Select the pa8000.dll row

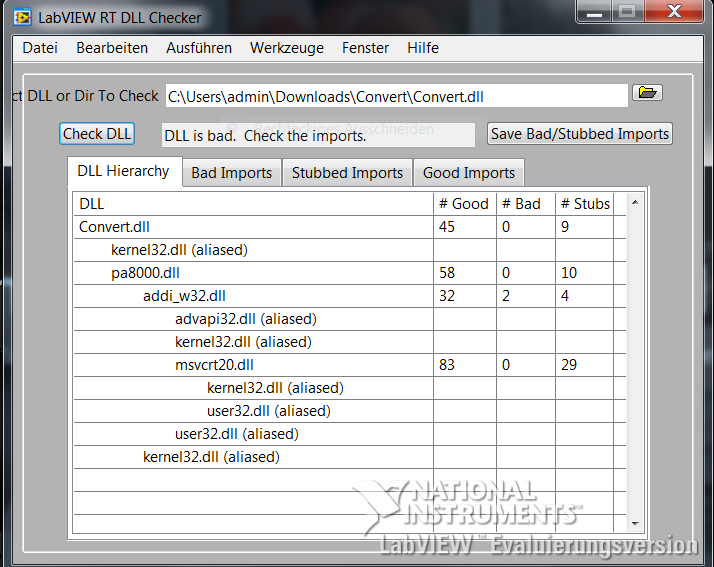(x=350, y=273)
